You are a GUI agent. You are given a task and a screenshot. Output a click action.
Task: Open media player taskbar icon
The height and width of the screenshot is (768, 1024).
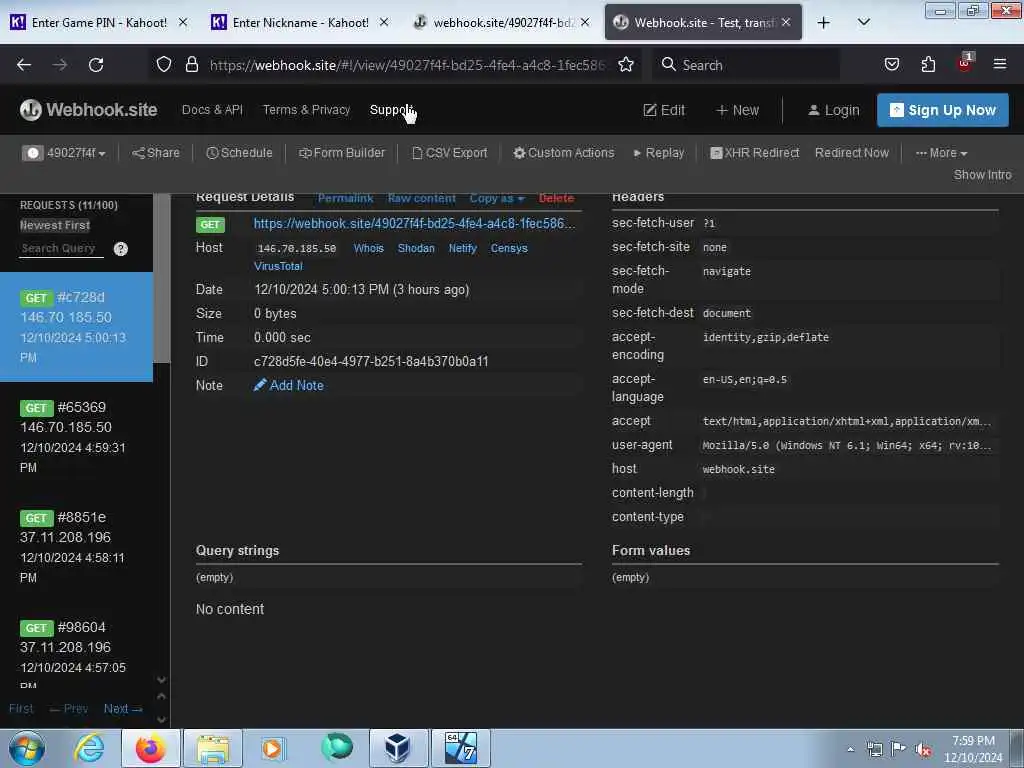click(x=273, y=748)
